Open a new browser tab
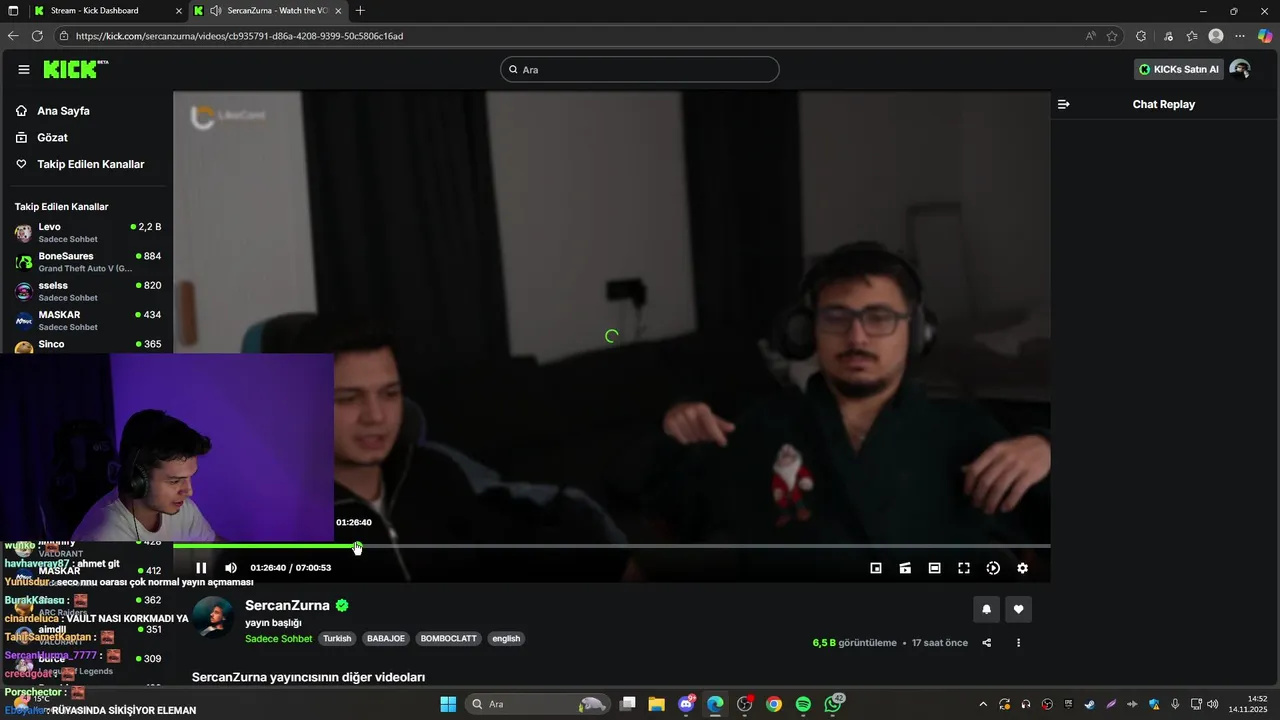Image resolution: width=1280 pixels, height=720 pixels. pyautogui.click(x=360, y=10)
